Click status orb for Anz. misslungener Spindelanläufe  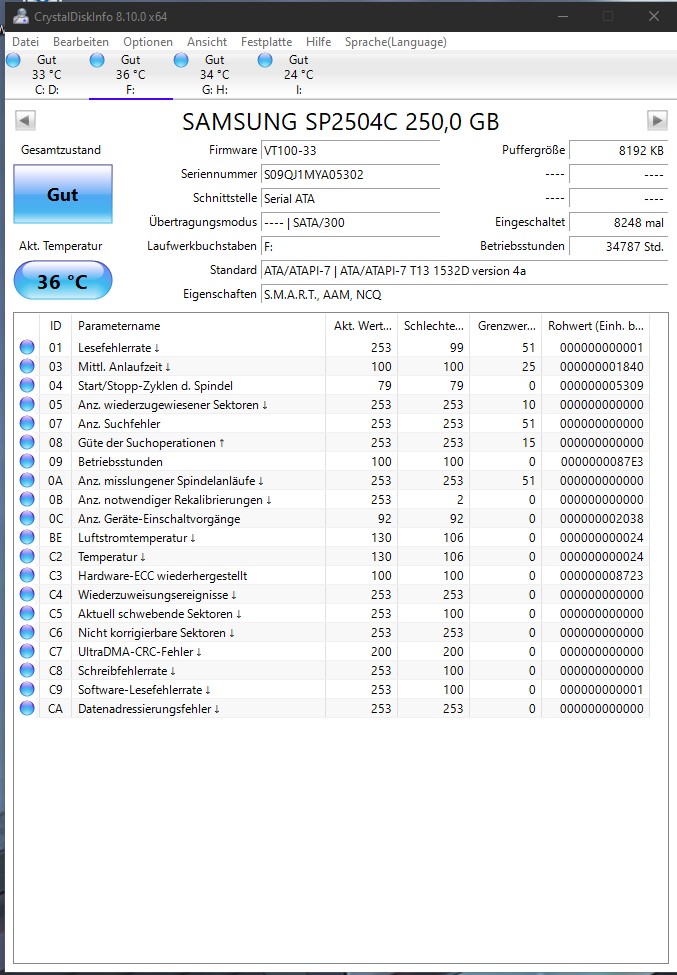27,480
